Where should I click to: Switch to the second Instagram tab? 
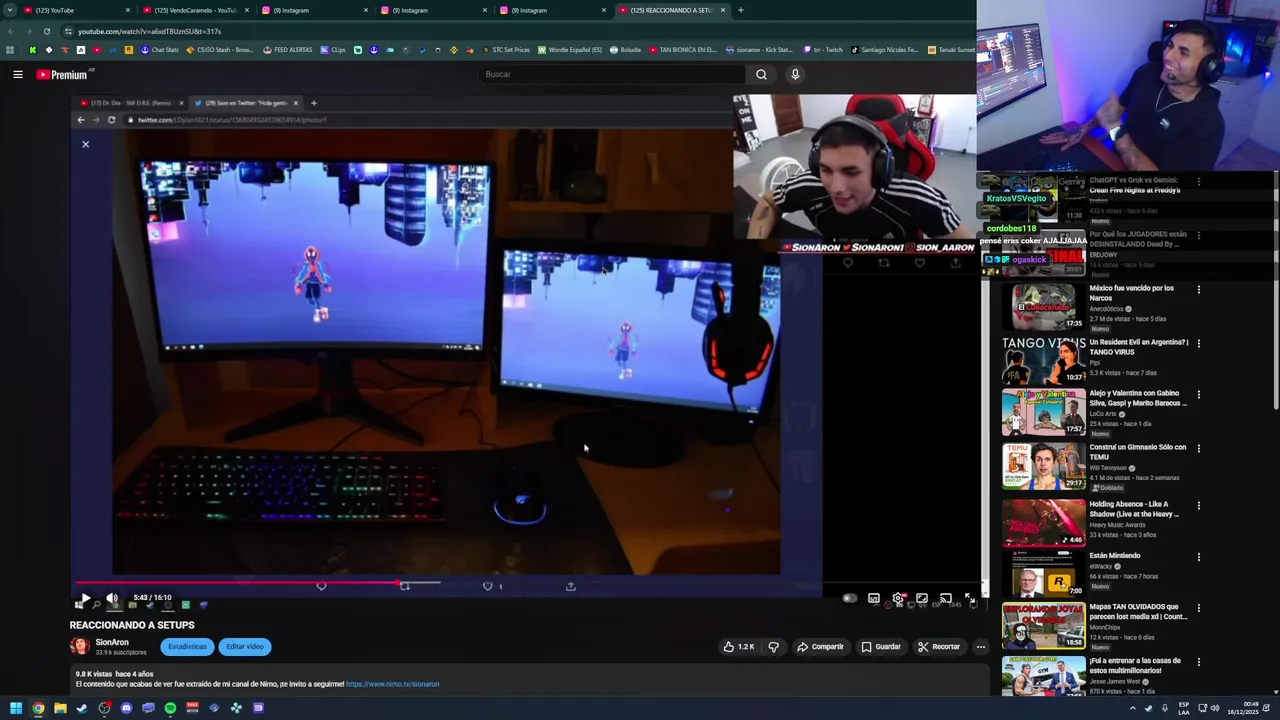click(433, 10)
